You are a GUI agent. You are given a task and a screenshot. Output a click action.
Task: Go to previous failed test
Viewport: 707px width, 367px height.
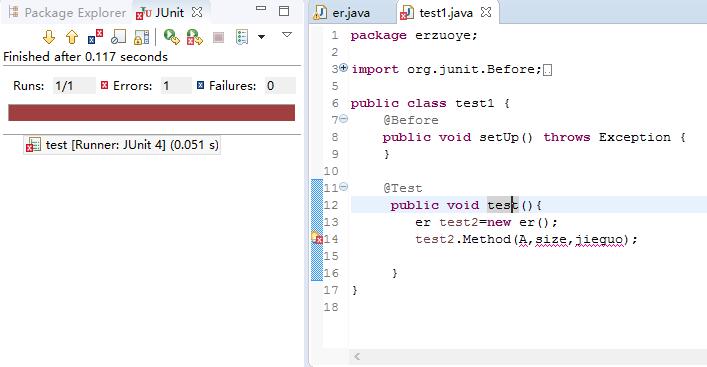coord(72,37)
